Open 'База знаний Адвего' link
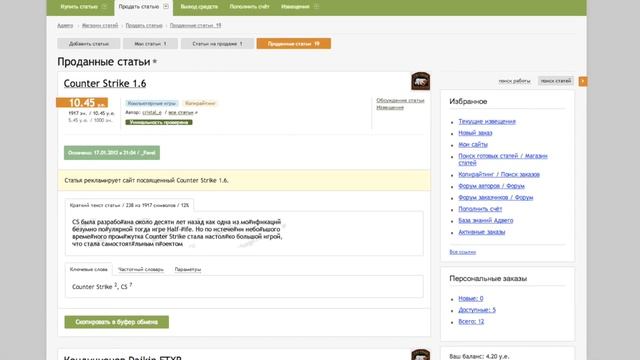The image size is (640, 360). [x=486, y=220]
